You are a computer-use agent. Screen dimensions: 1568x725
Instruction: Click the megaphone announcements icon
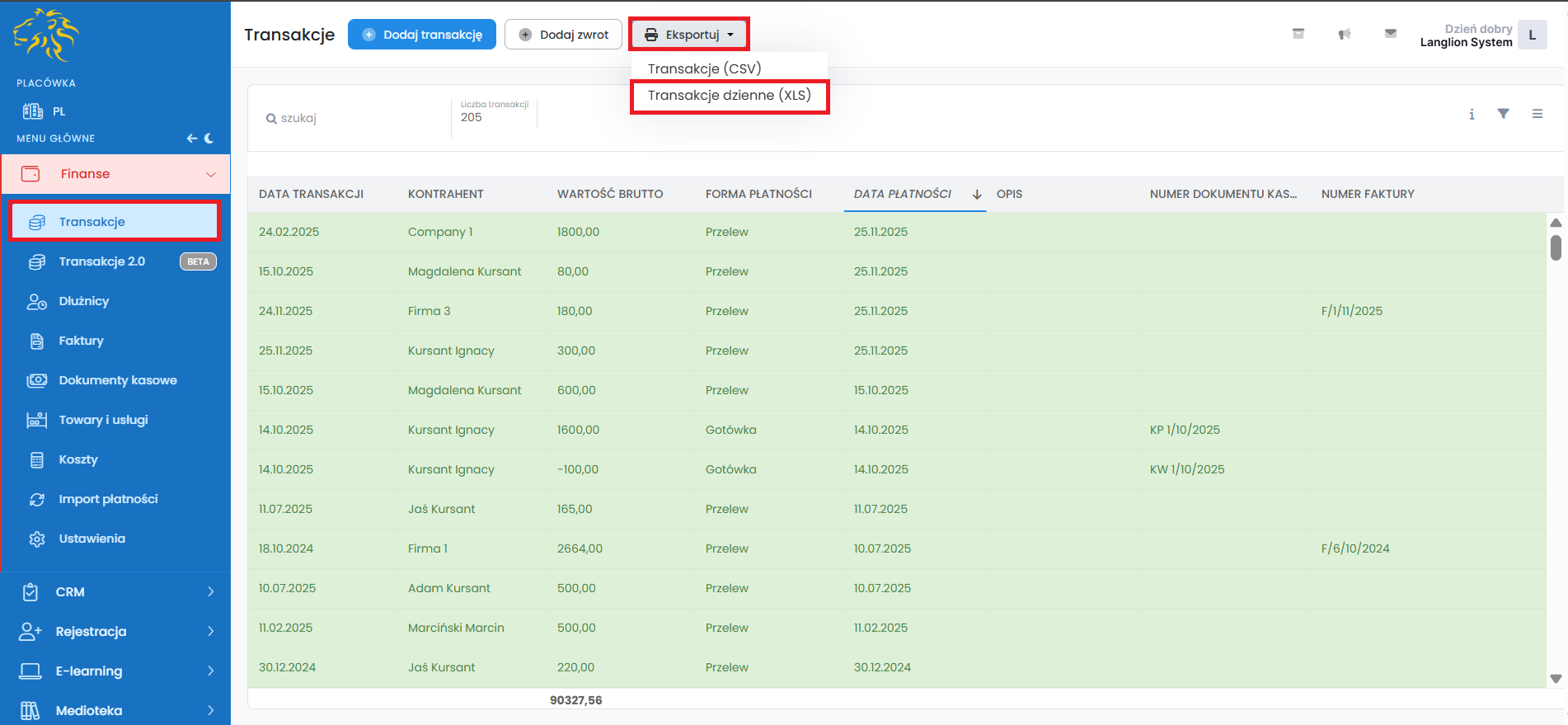[x=1345, y=34]
